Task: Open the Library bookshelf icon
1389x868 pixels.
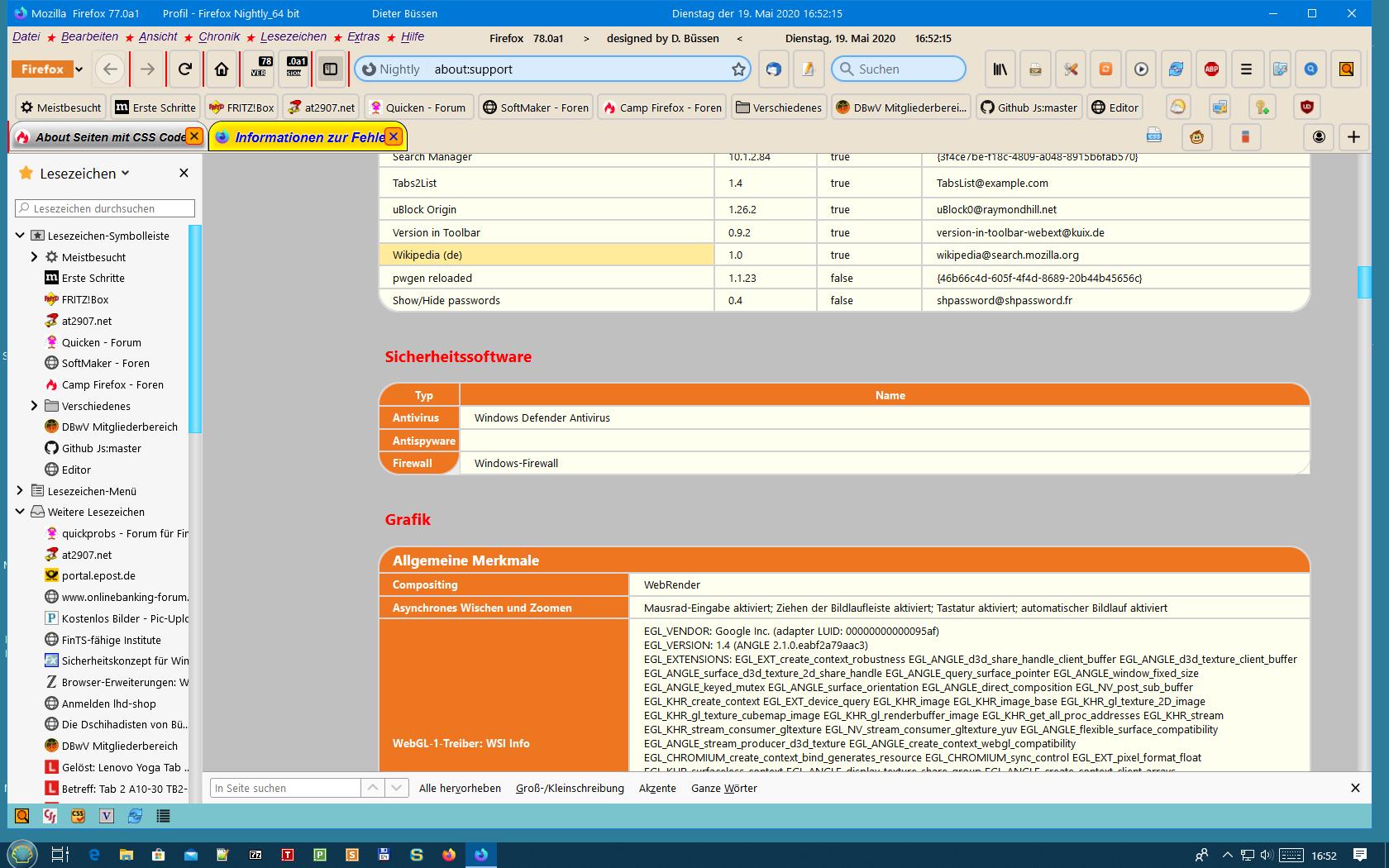Action: pyautogui.click(x=1000, y=69)
